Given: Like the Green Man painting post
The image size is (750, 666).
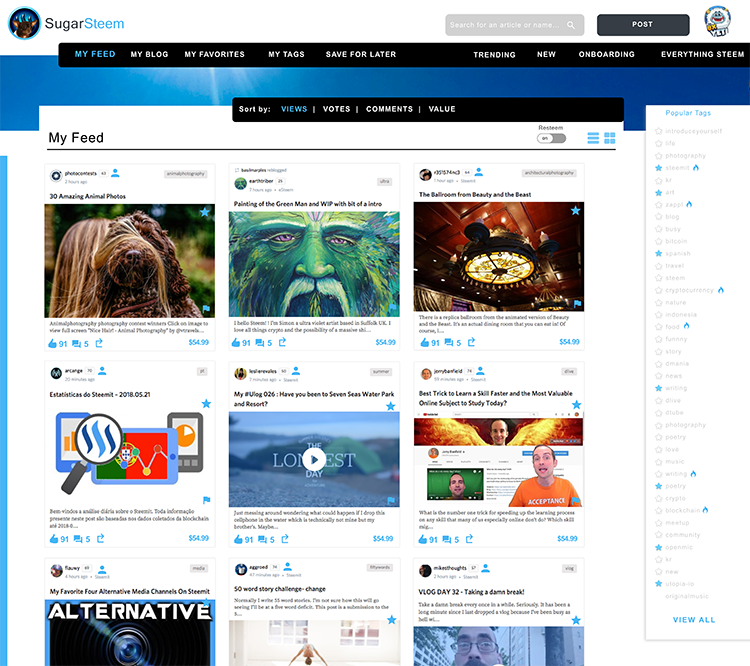Looking at the screenshot, I should pyautogui.click(x=236, y=343).
